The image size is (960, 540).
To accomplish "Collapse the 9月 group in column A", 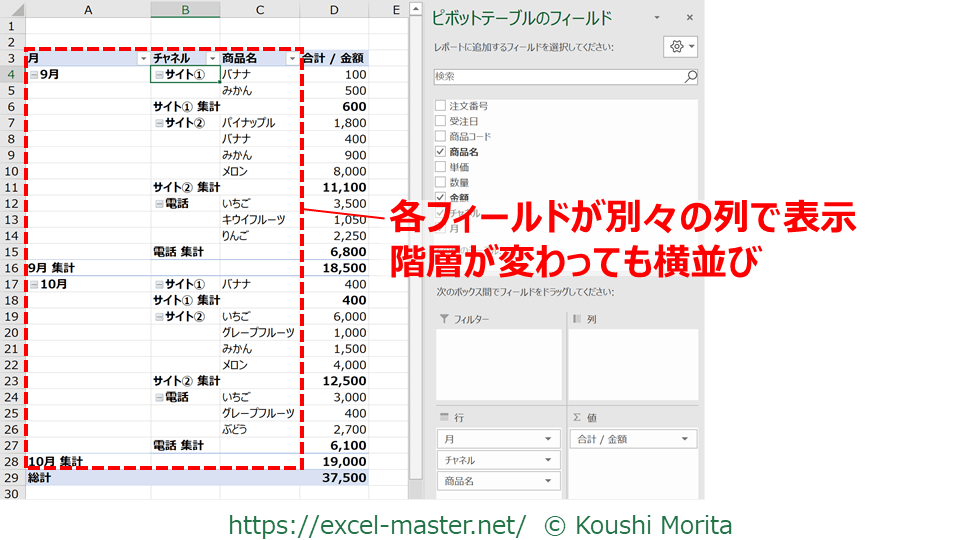I will tap(34, 75).
